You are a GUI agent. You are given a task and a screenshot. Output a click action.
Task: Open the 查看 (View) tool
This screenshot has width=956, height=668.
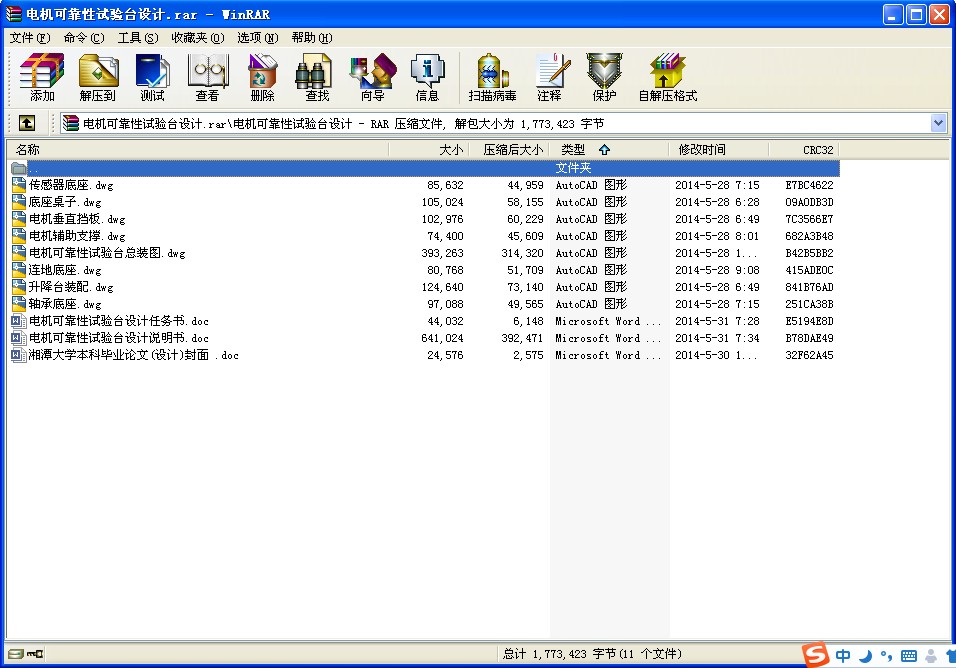(207, 77)
